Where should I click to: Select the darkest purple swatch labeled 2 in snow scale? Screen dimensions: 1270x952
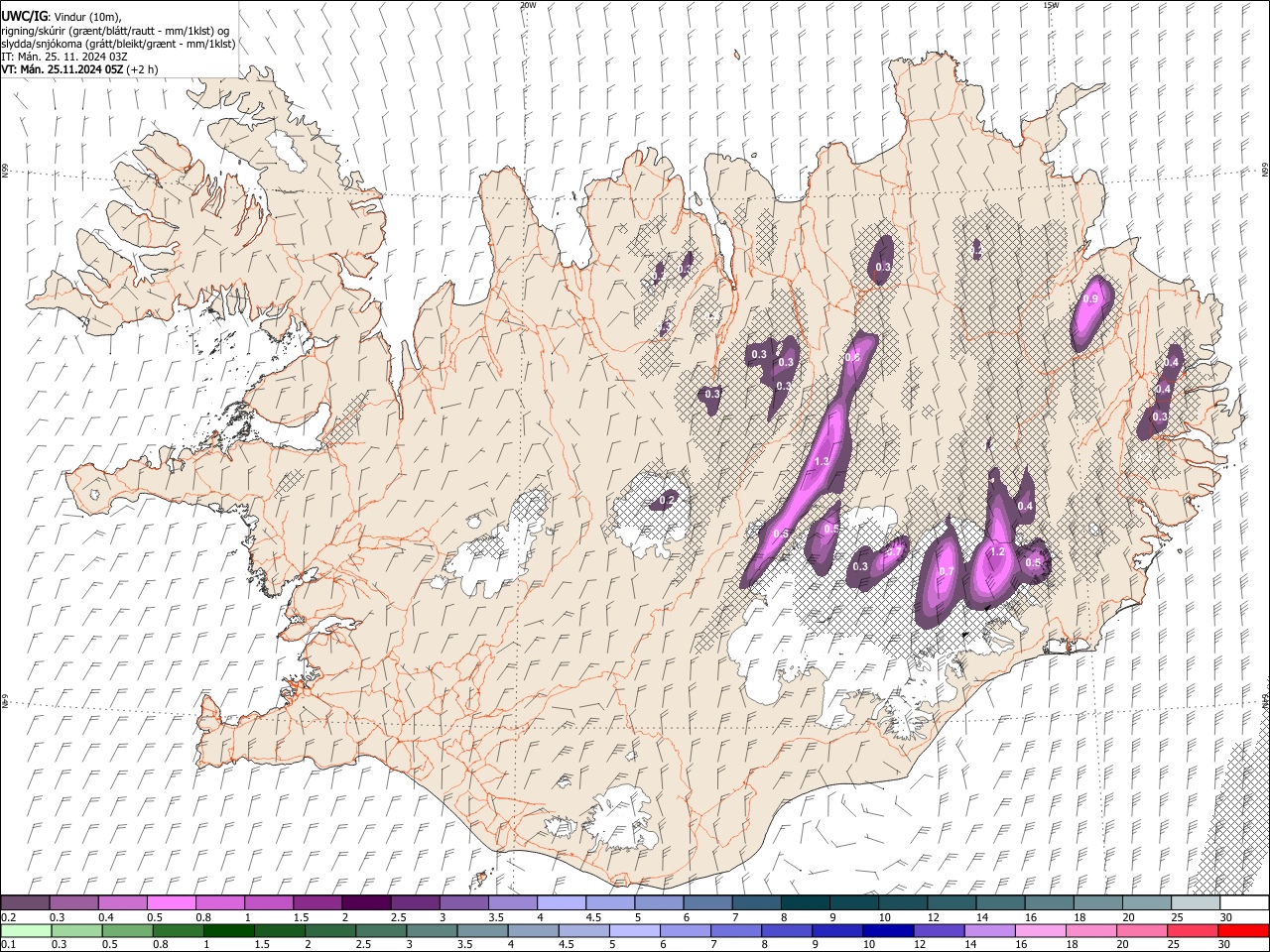point(365,902)
